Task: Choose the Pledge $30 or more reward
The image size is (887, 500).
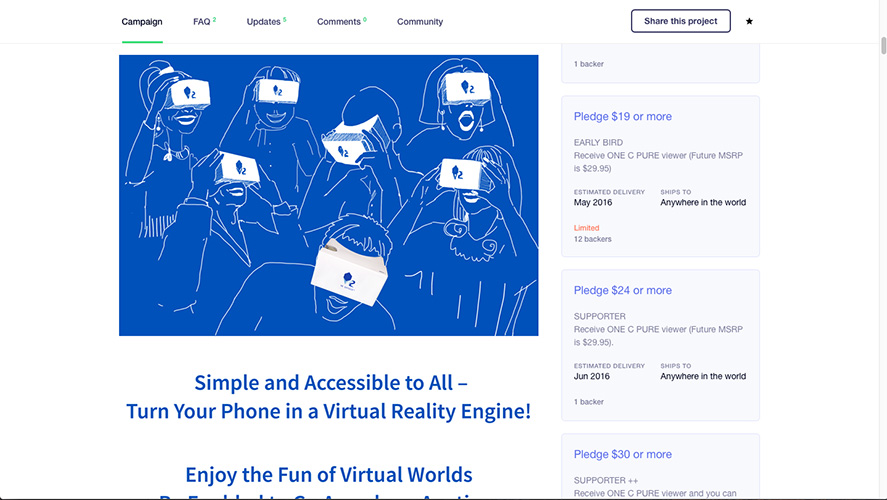Action: [623, 454]
